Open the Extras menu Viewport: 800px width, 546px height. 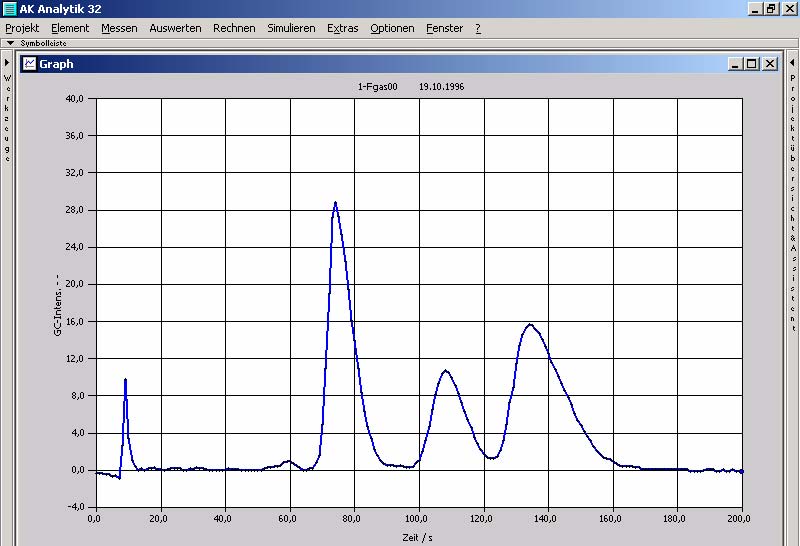tap(342, 28)
